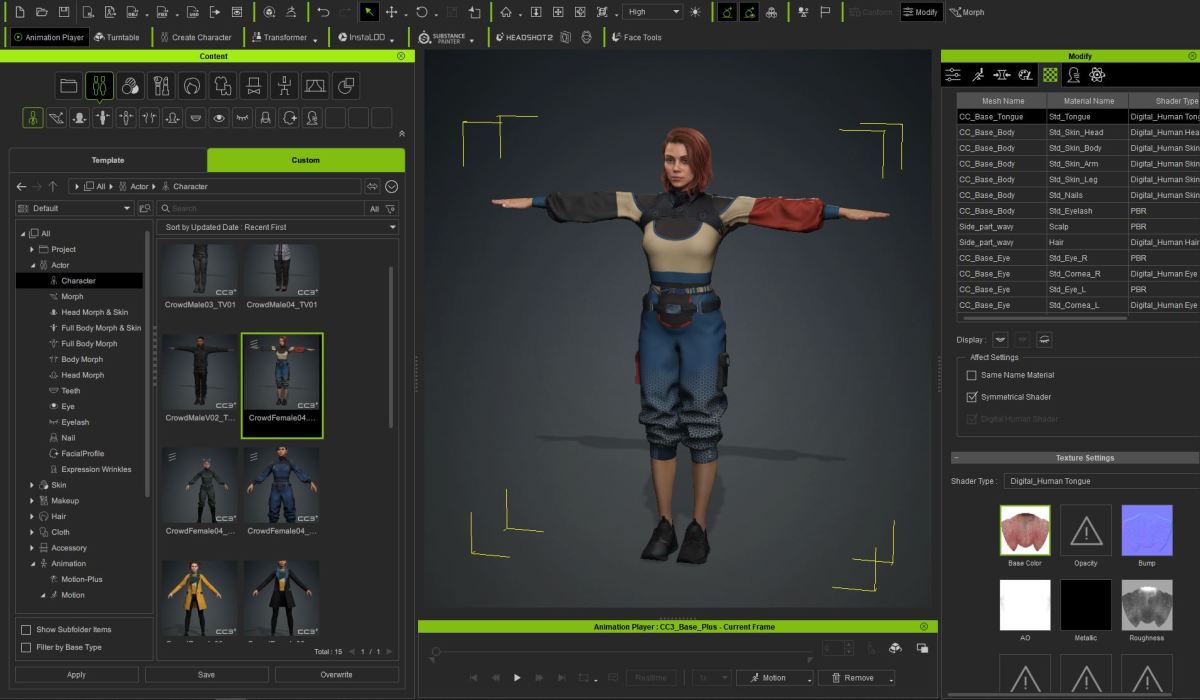Open the Morph panel

(967, 12)
